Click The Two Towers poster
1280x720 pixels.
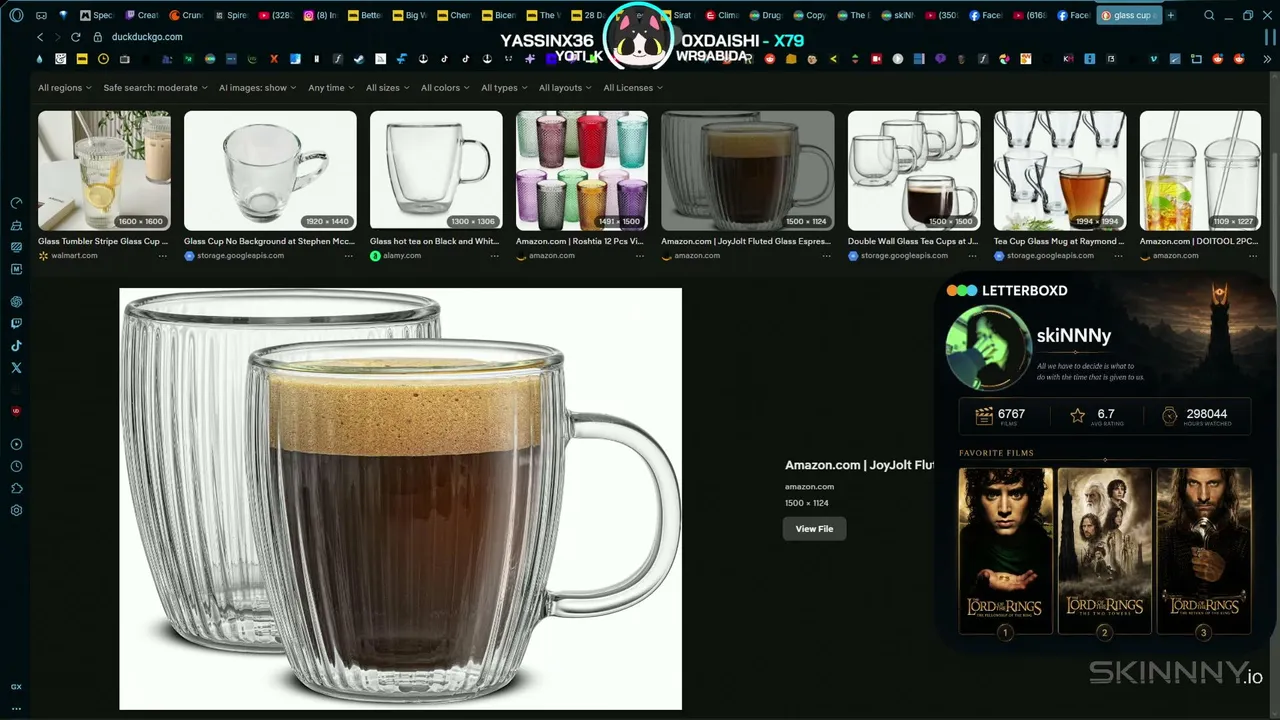click(1105, 551)
